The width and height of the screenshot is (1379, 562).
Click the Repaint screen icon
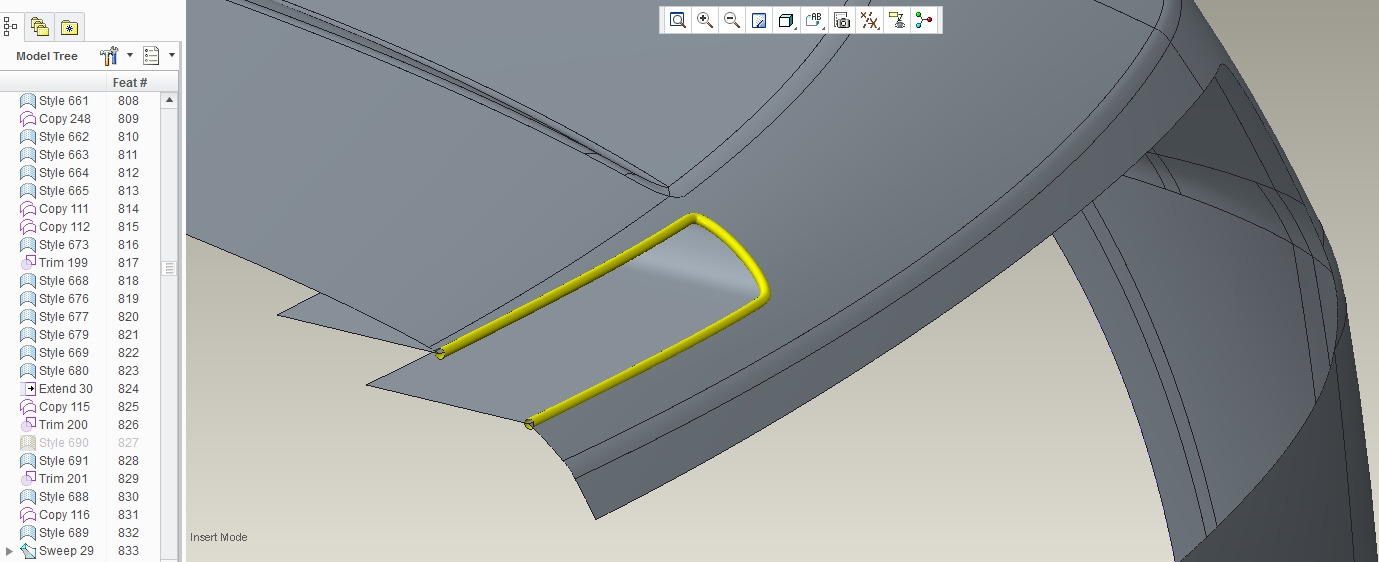click(758, 20)
